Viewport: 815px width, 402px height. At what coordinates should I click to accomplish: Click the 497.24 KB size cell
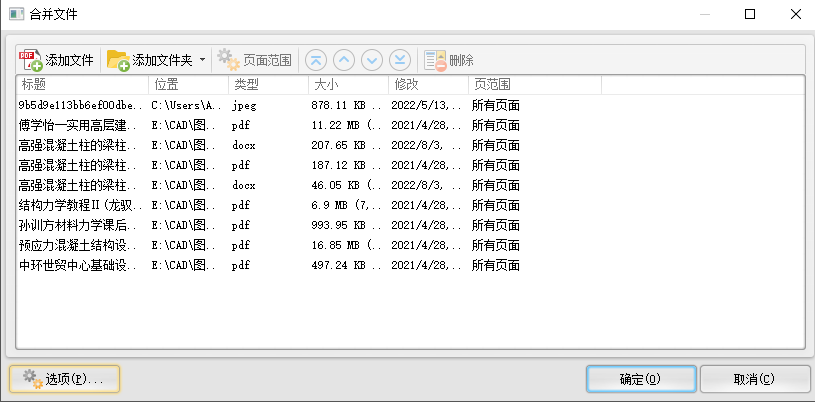(347, 265)
